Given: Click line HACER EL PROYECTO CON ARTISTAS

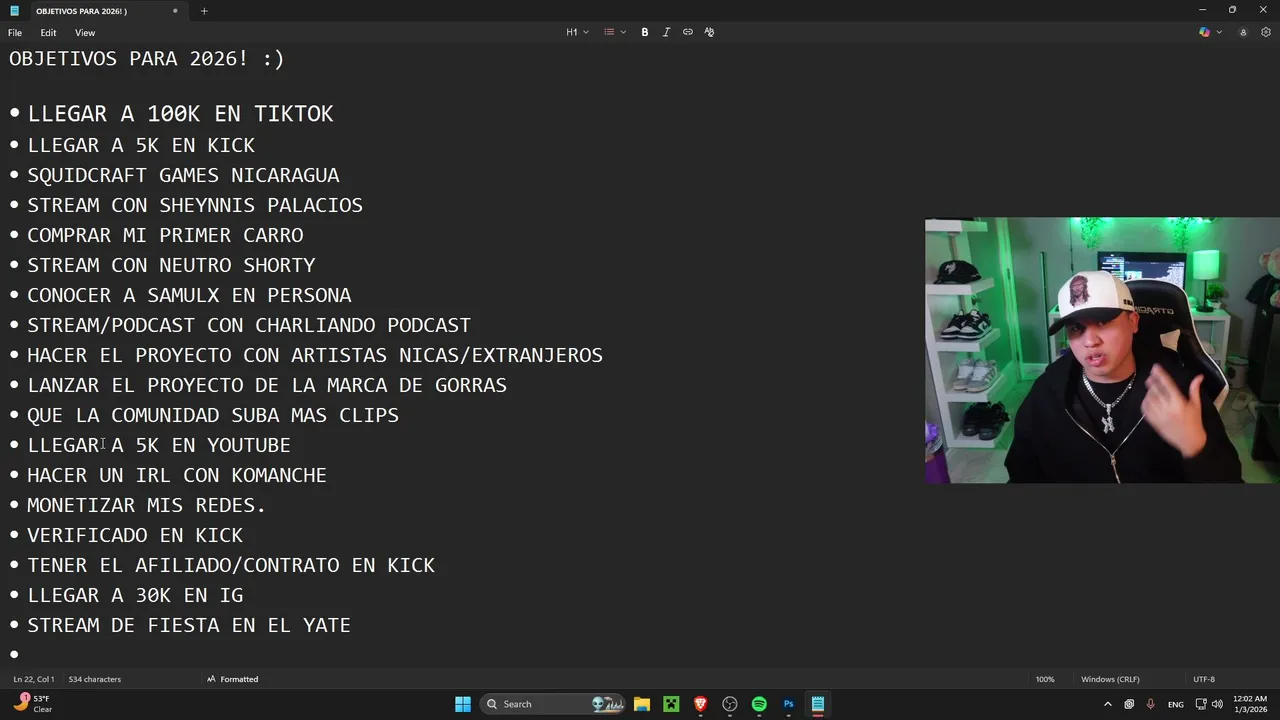Looking at the screenshot, I should (x=315, y=355).
